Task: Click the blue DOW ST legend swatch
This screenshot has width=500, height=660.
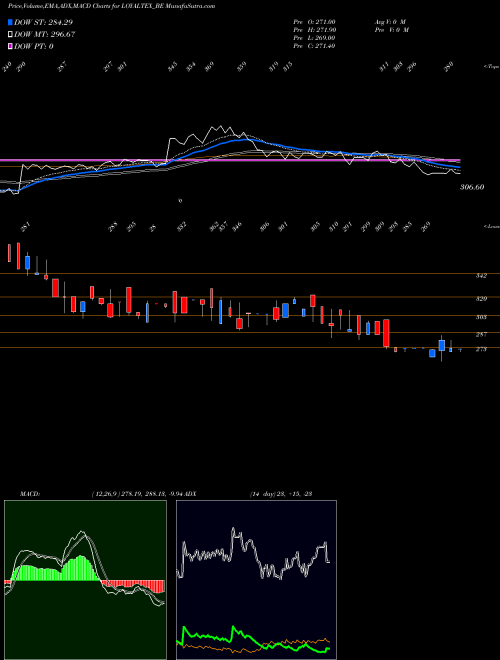Action: tap(10, 22)
